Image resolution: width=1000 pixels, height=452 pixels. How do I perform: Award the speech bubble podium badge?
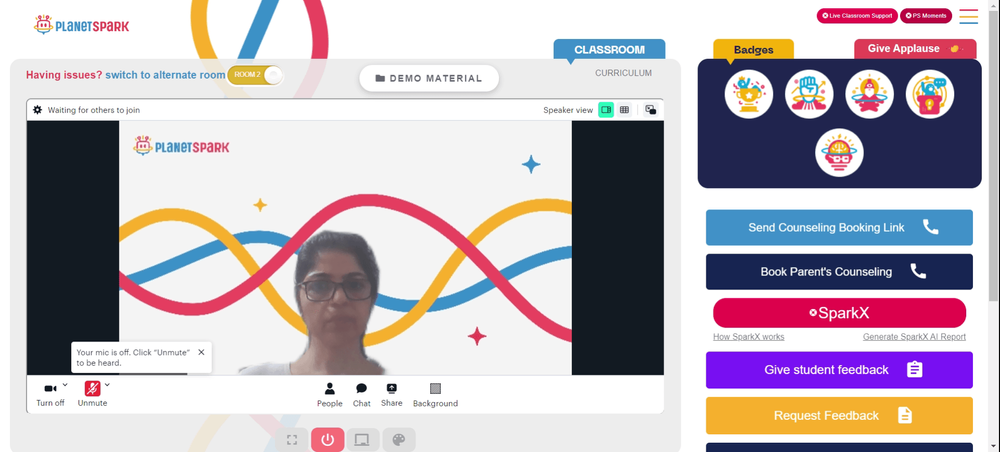coord(930,94)
